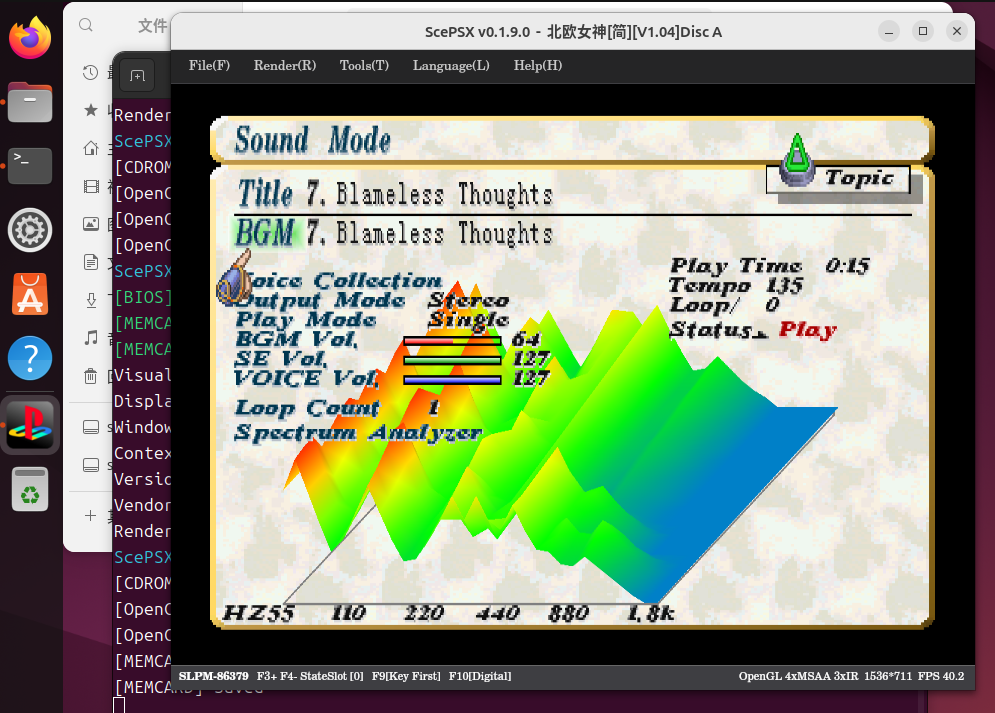The width and height of the screenshot is (995, 713).
Task: Click the Sound Mode heading
Action: [x=313, y=140]
